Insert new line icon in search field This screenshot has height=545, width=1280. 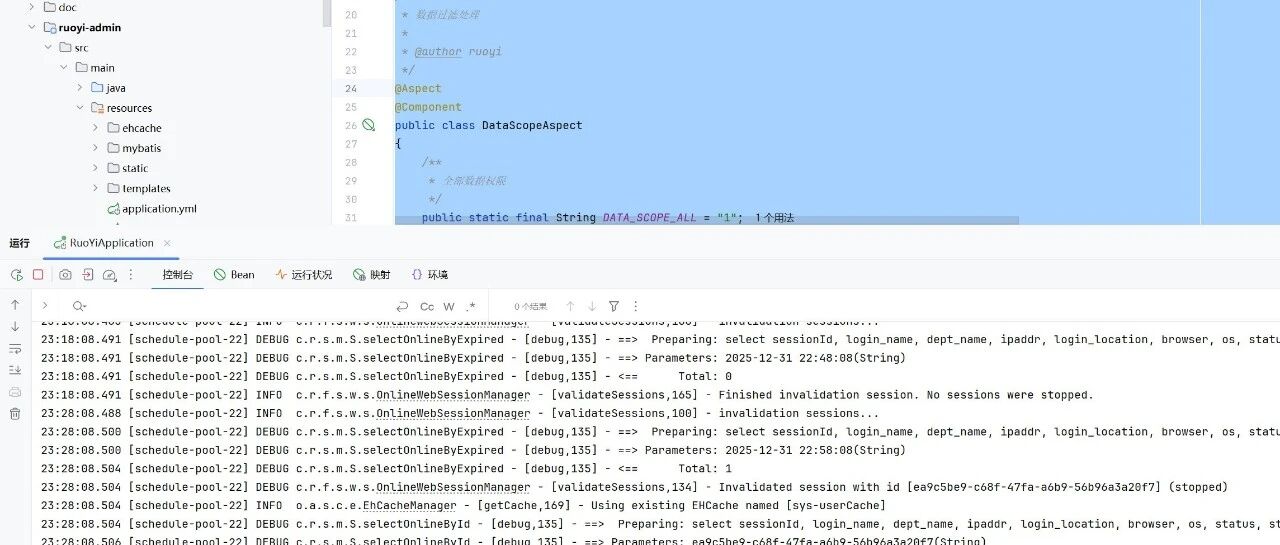point(402,306)
